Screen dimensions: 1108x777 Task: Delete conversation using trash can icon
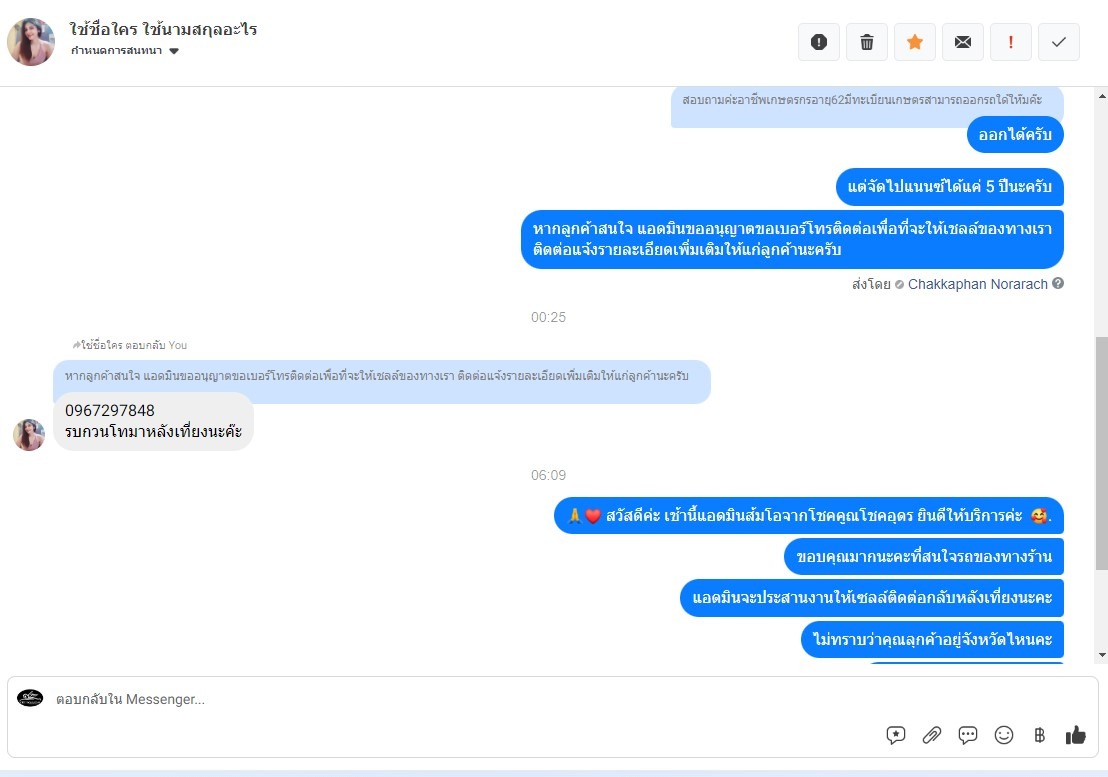click(x=867, y=42)
